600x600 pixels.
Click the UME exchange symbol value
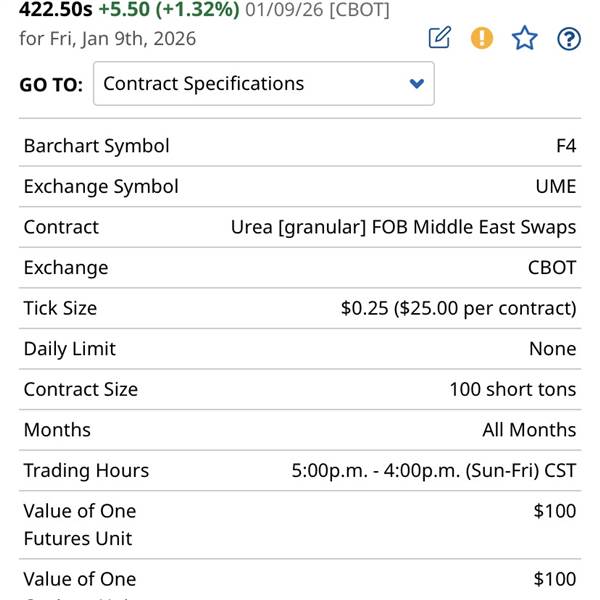tap(555, 187)
